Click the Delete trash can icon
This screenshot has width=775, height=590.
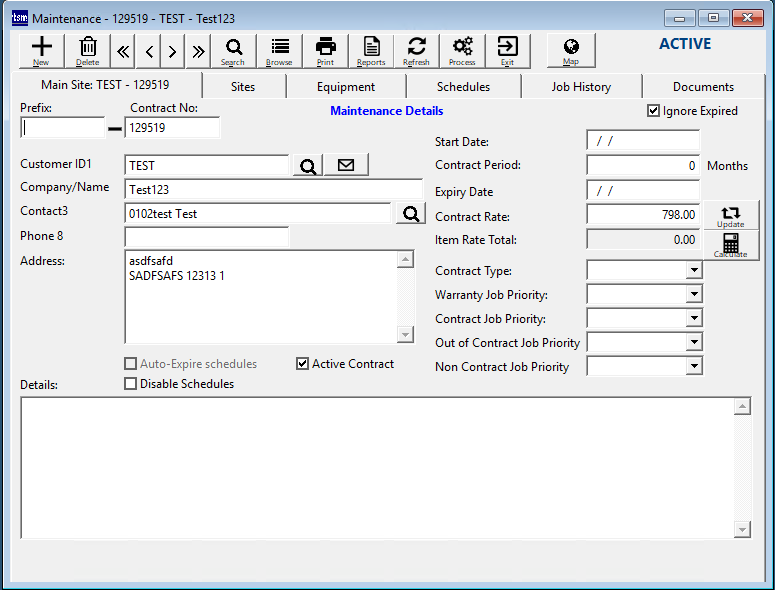[x=88, y=50]
